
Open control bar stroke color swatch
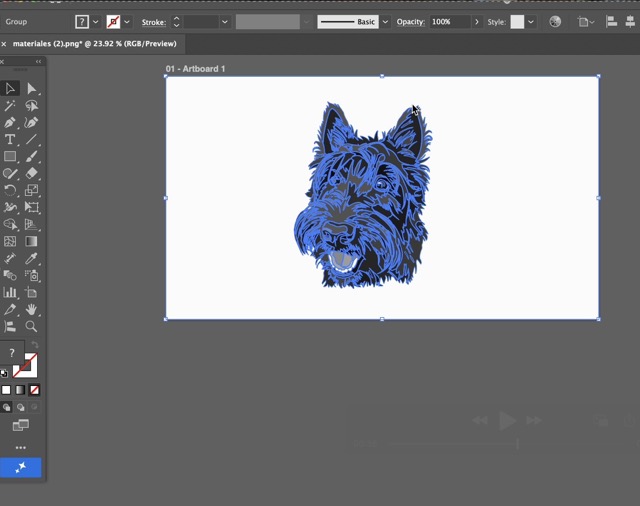pos(113,22)
